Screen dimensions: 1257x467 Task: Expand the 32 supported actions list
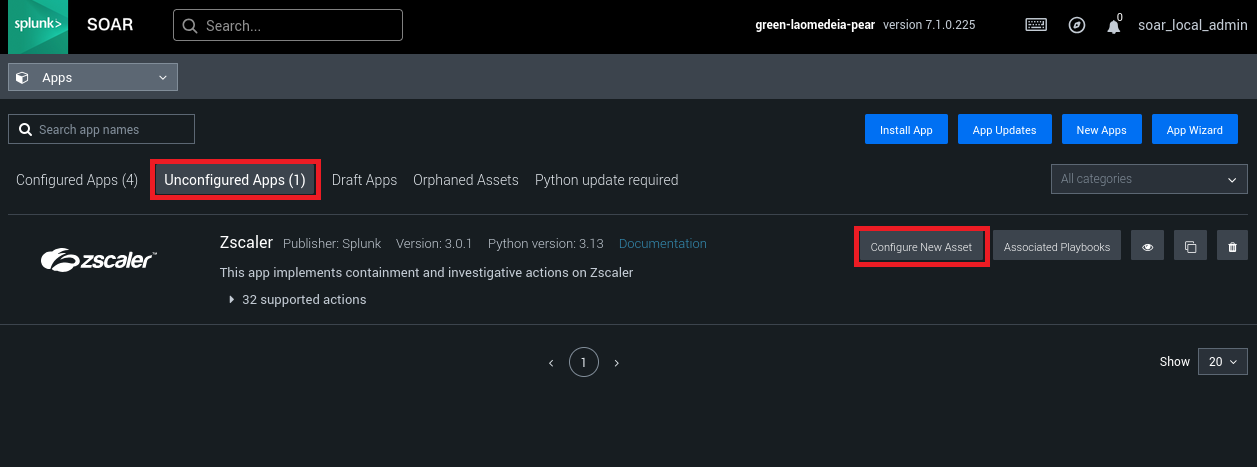pos(298,299)
